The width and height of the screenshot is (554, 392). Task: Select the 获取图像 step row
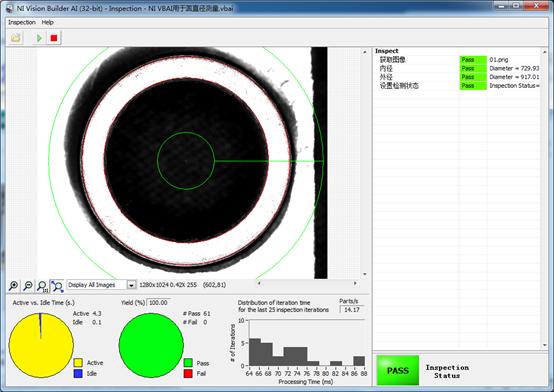coord(456,60)
